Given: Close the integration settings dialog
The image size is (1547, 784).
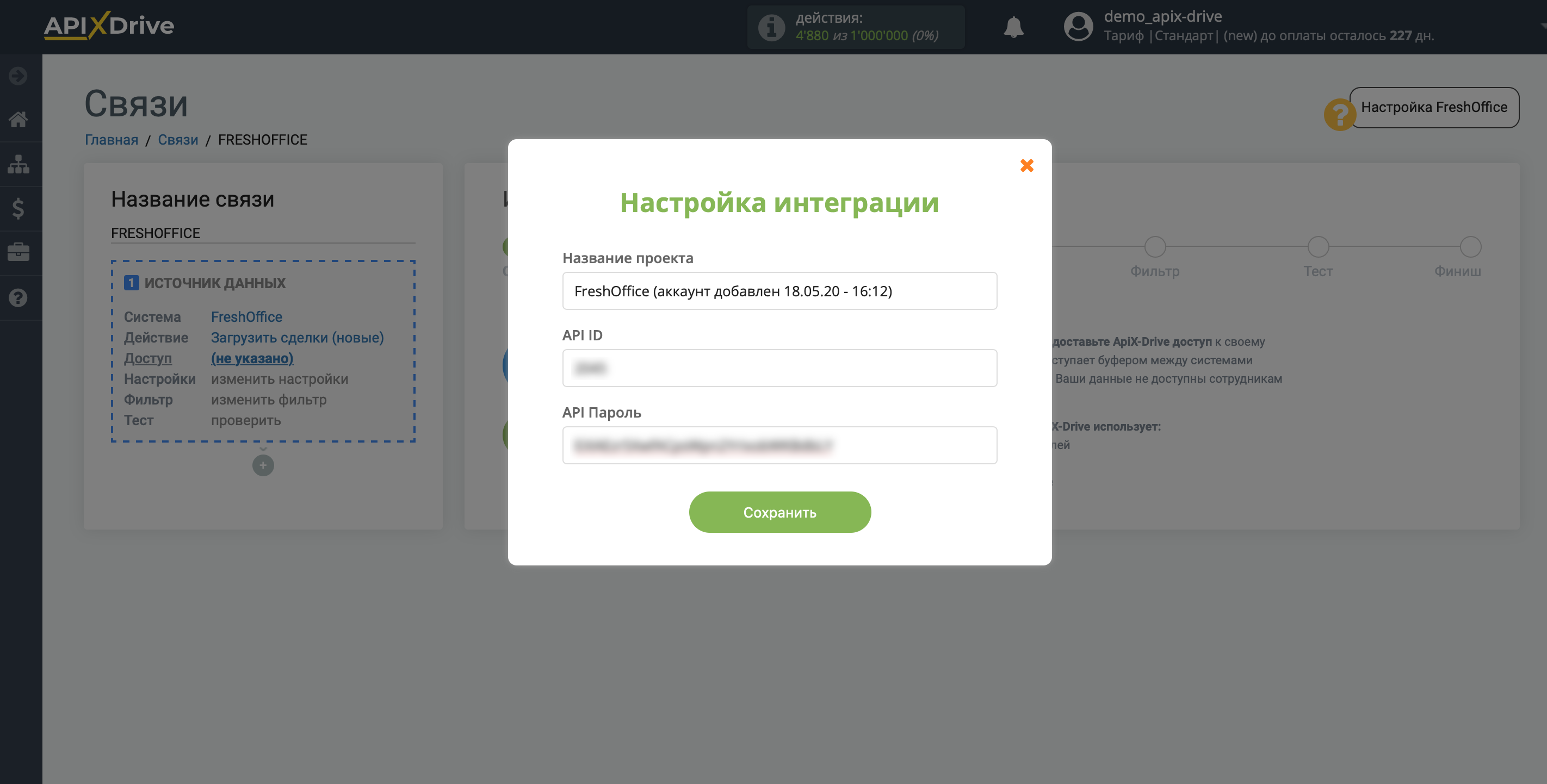Looking at the screenshot, I should click(1026, 165).
